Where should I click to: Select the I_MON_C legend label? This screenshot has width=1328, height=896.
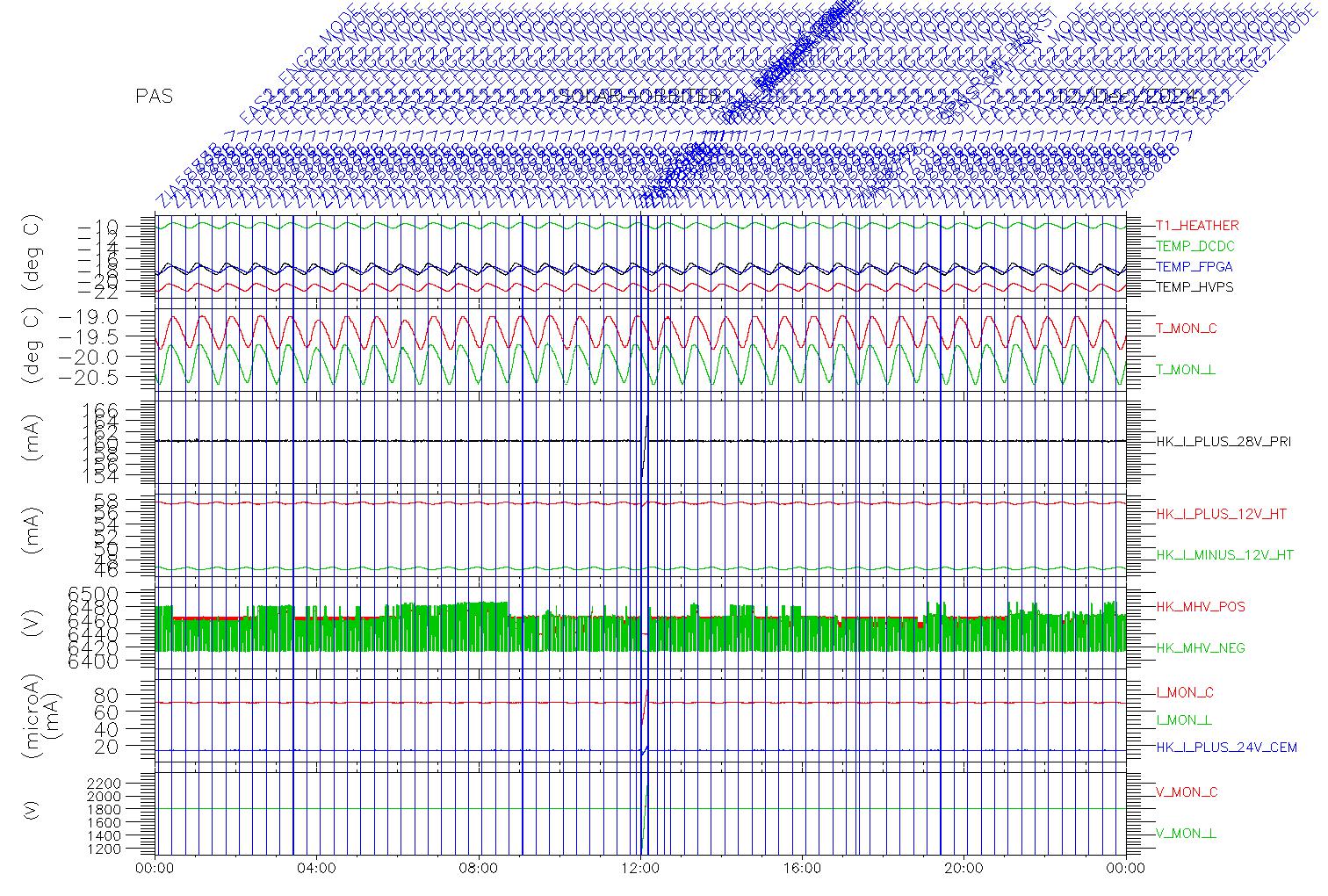point(1185,693)
